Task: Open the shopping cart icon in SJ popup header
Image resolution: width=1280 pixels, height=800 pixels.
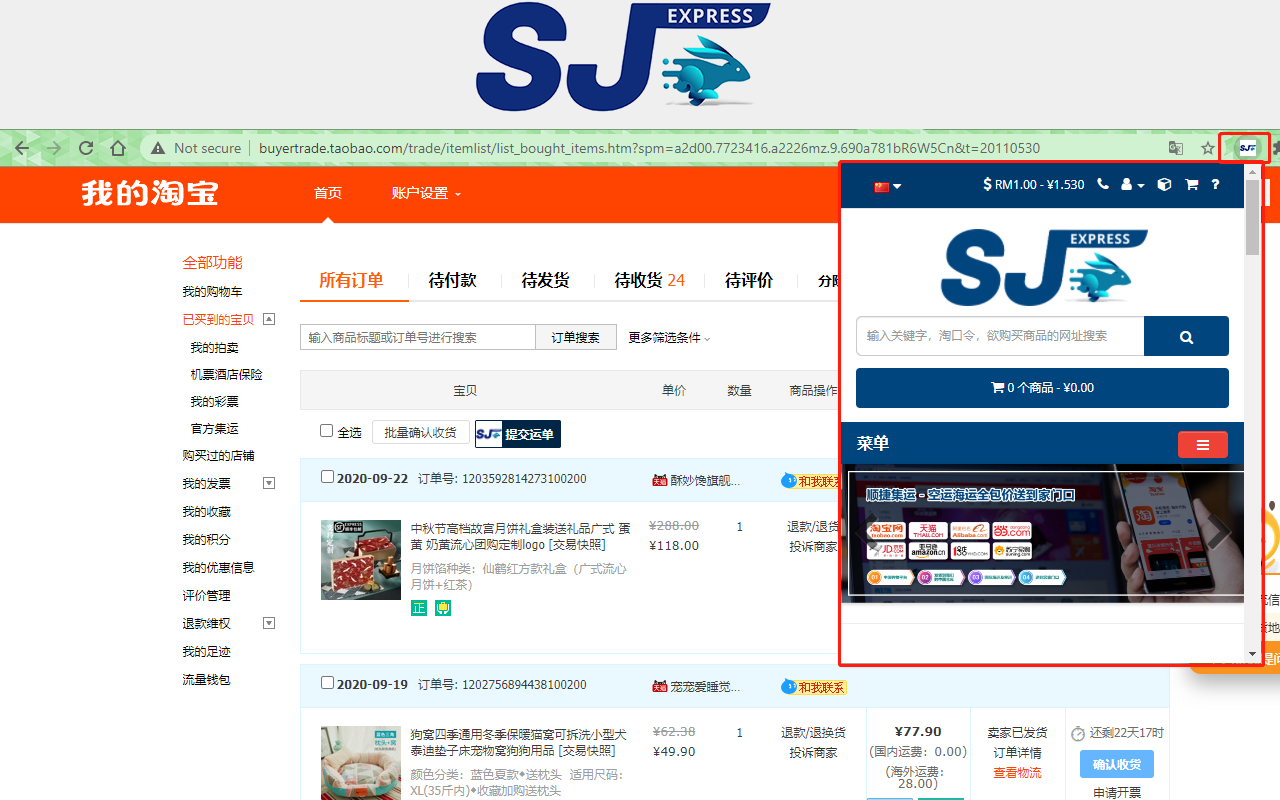Action: tap(1191, 184)
